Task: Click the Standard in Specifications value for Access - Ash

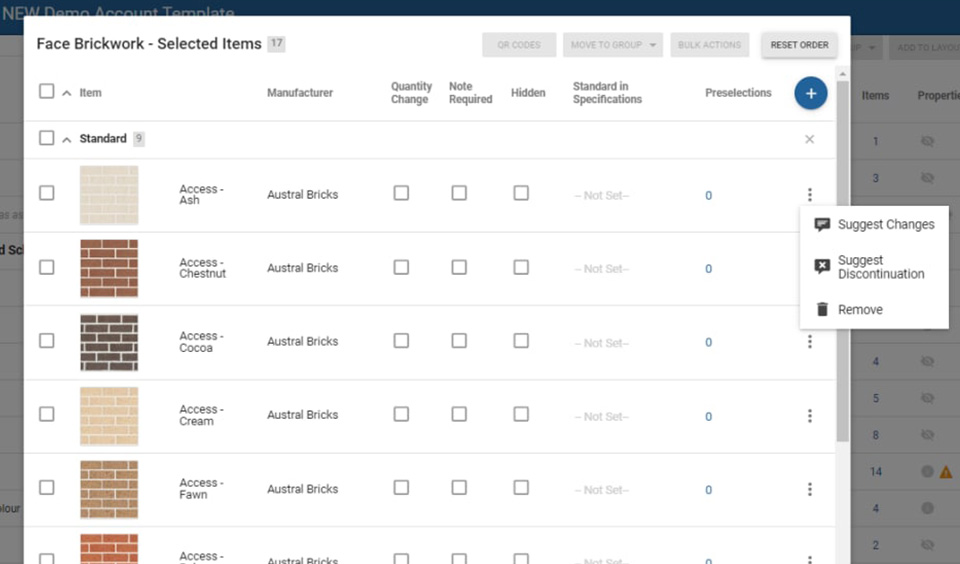Action: coord(601,195)
